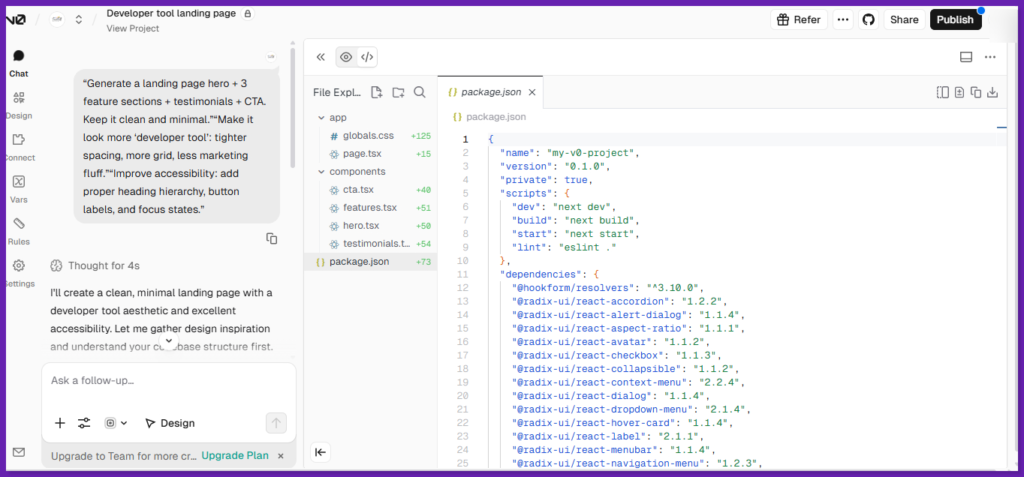Switch to preview mode with the eye icon
This screenshot has width=1024, height=477.
[x=346, y=57]
